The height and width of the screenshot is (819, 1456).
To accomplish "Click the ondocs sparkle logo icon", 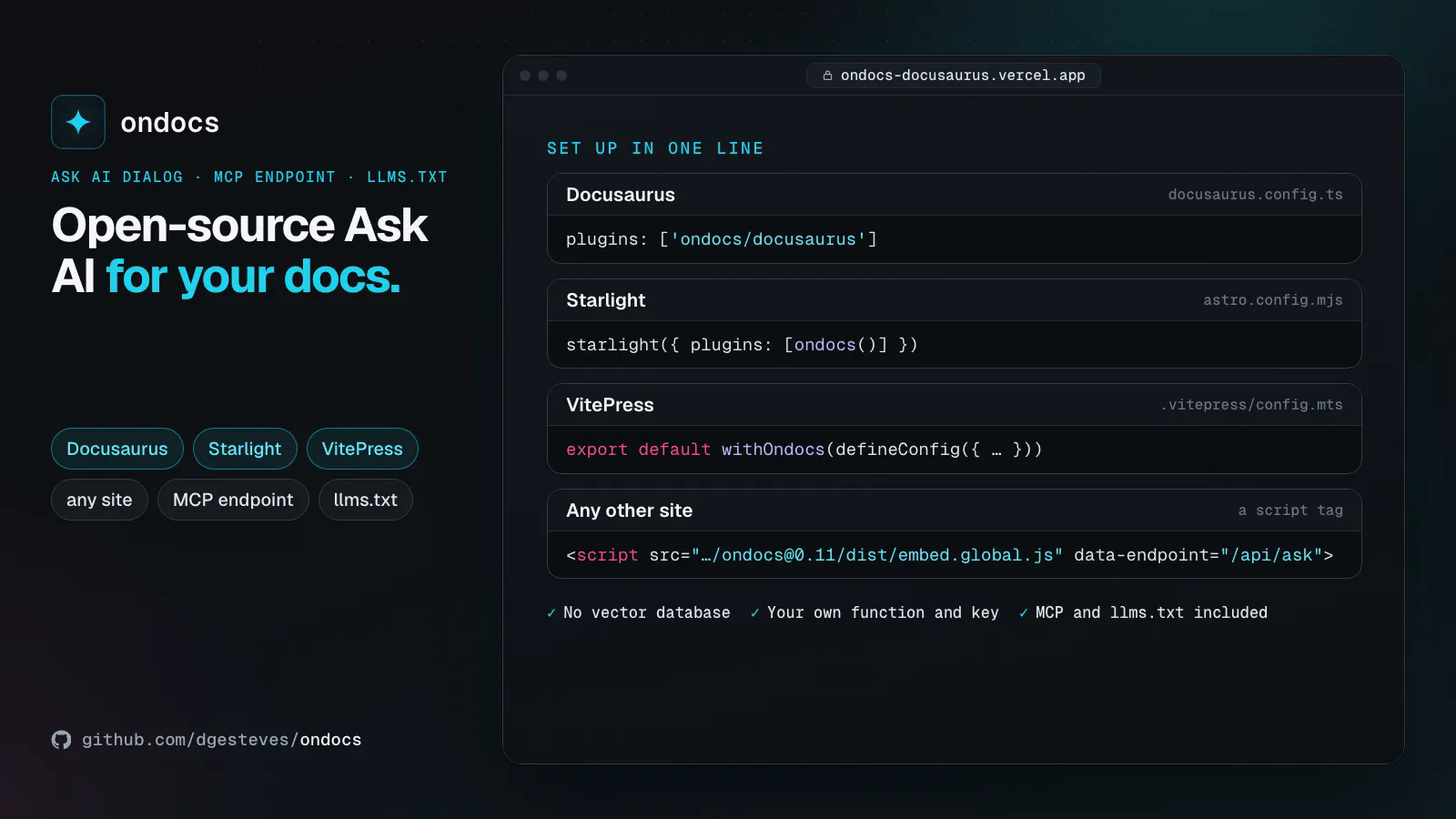I will point(78,122).
